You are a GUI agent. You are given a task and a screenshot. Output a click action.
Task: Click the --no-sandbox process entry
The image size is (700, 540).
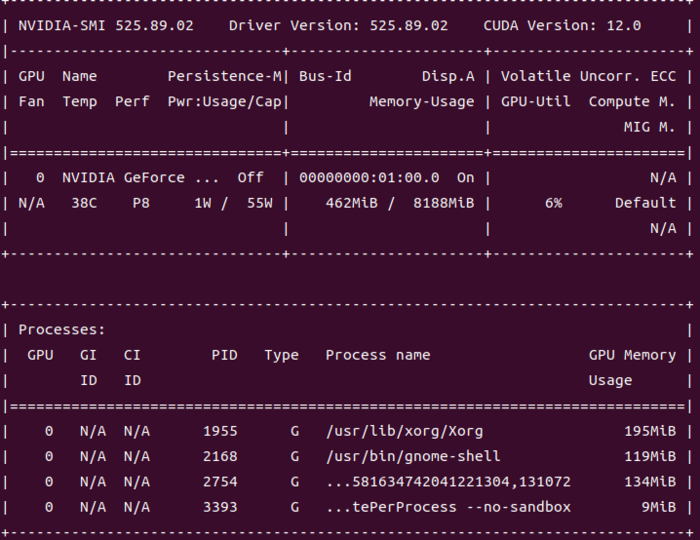pyautogui.click(x=448, y=507)
